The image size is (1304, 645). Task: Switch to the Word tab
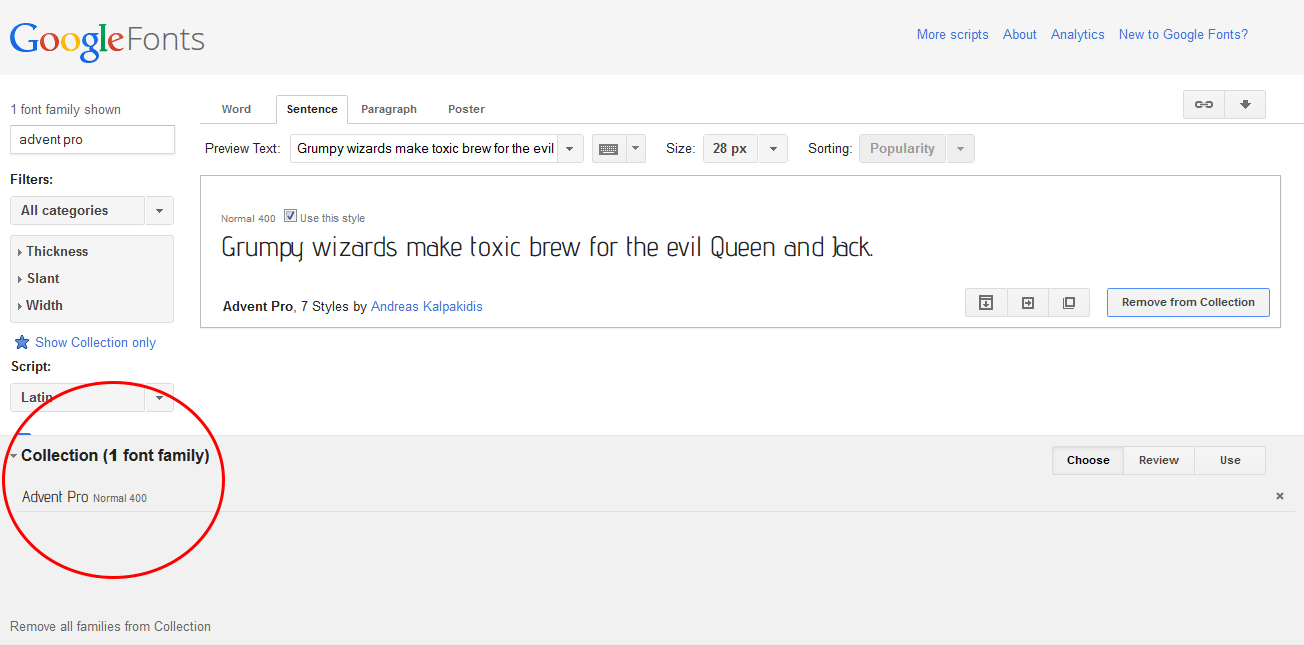click(236, 109)
